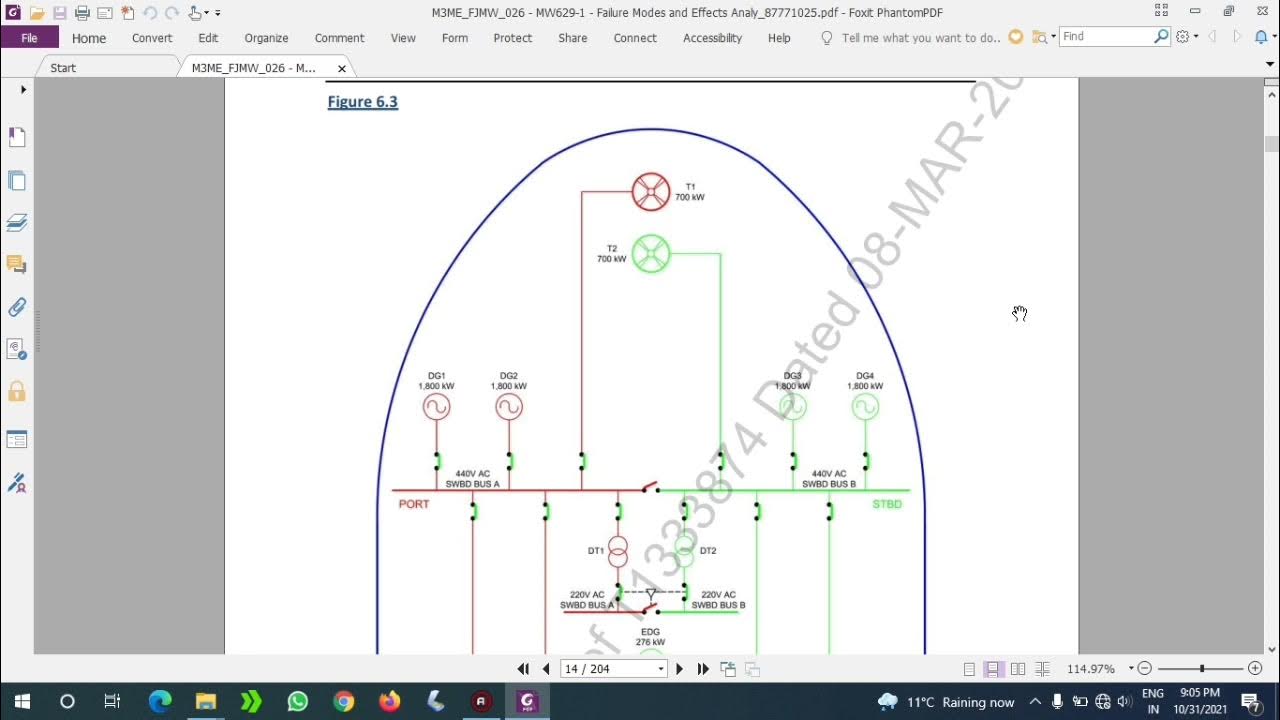The height and width of the screenshot is (720, 1280).
Task: Open the Security lock panel icon
Action: [x=17, y=391]
